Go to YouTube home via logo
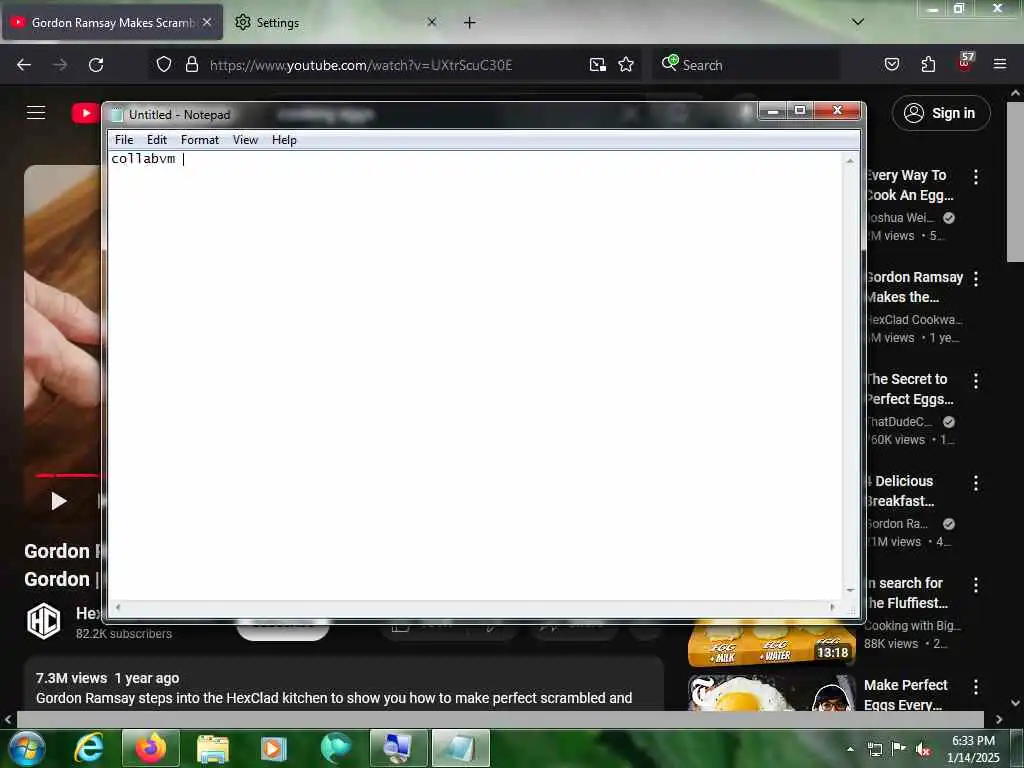This screenshot has width=1024, height=768. click(86, 113)
